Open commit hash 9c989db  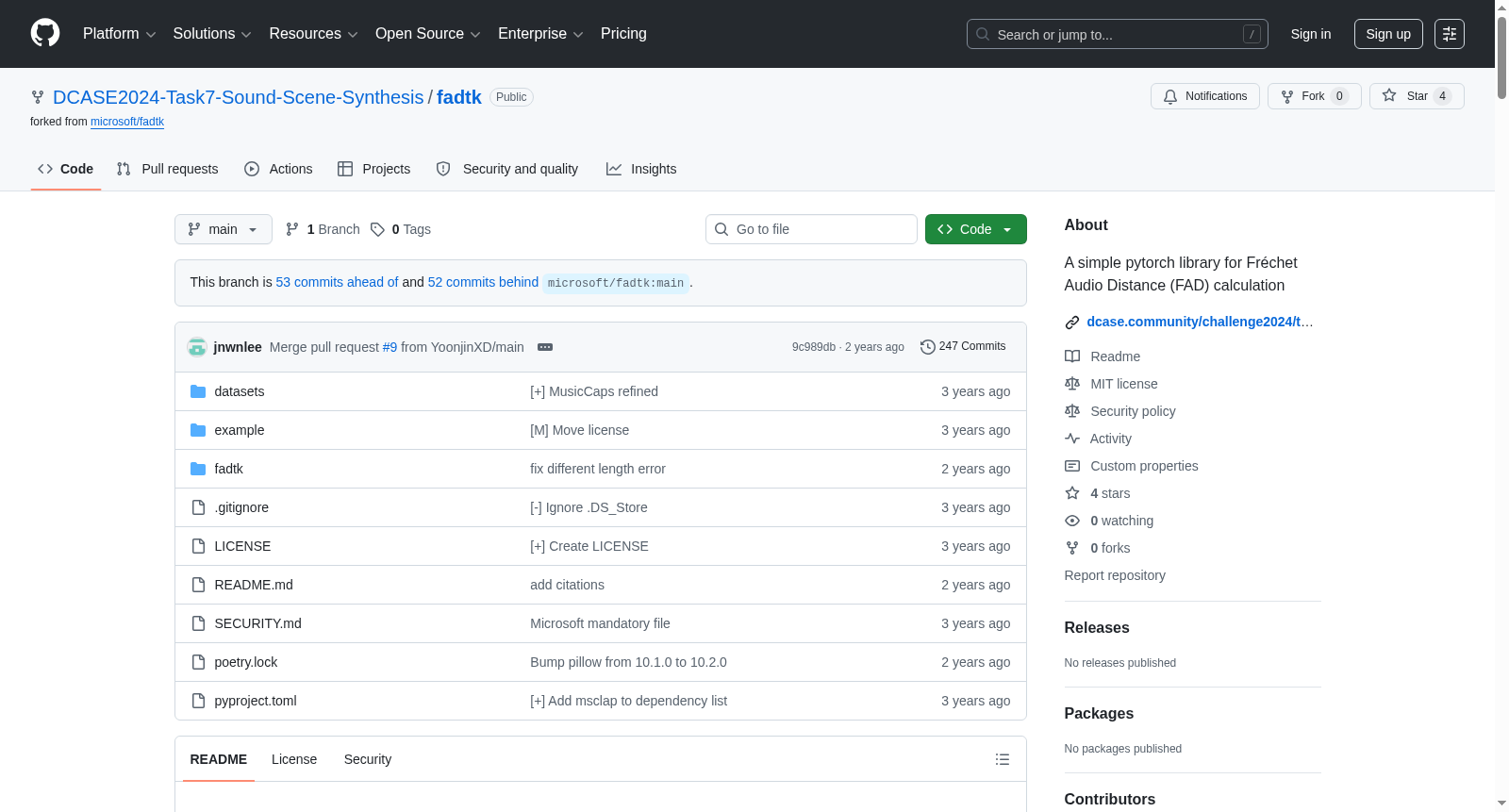click(814, 347)
